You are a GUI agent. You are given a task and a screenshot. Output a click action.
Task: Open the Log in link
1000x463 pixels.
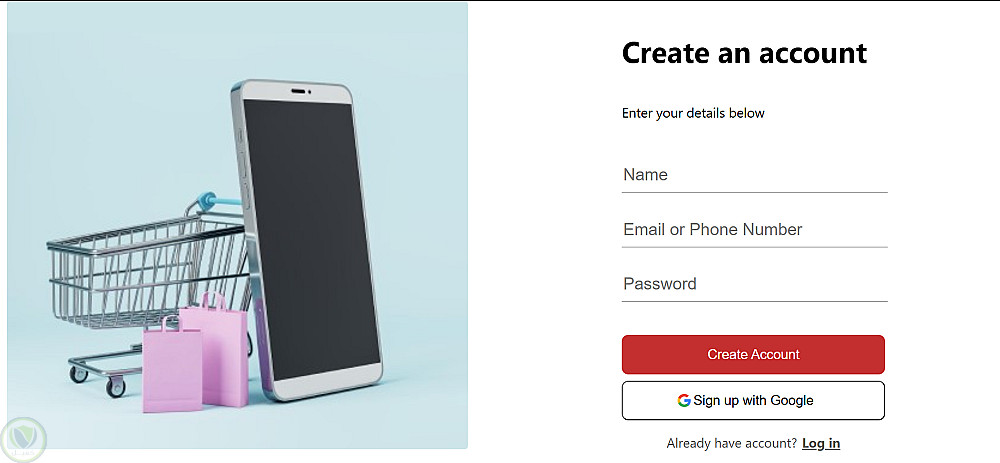[821, 443]
